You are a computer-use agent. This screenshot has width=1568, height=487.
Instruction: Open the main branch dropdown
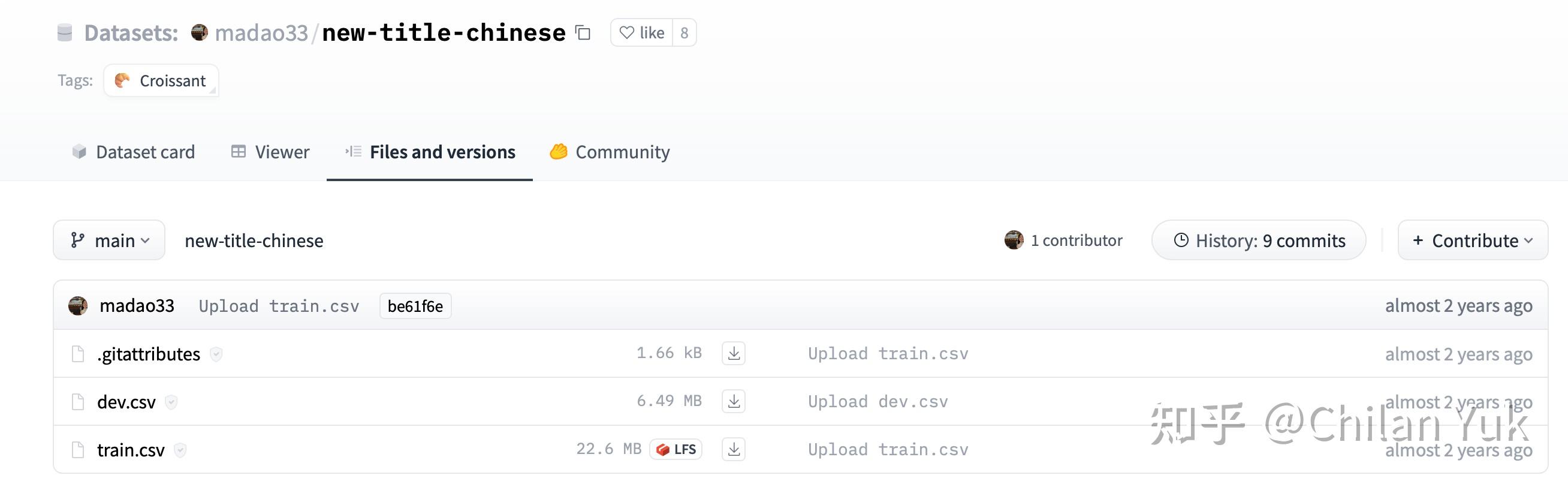pos(110,241)
